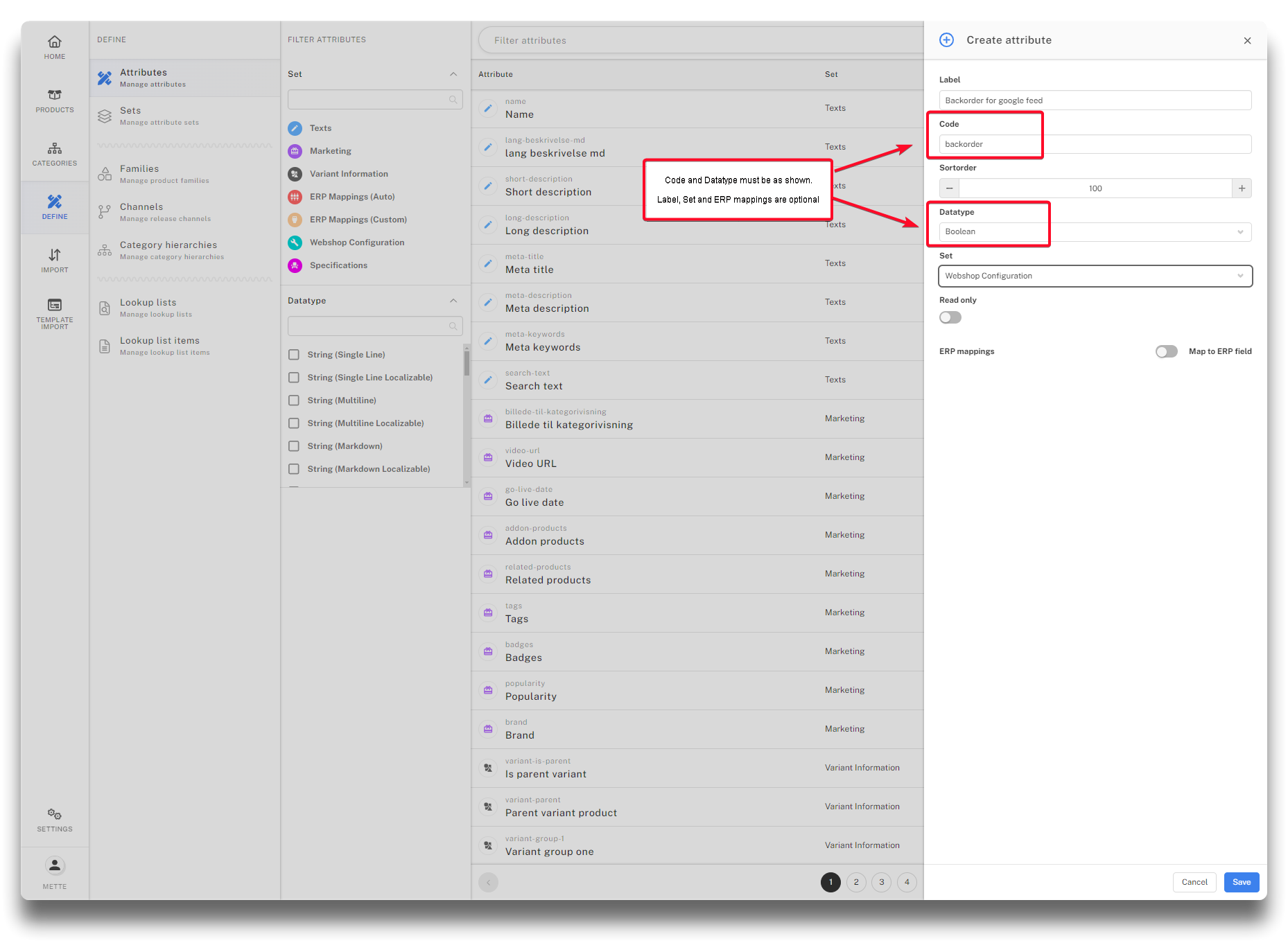Open the Datatype Boolean dropdown
1288x943 pixels.
[1095, 232]
